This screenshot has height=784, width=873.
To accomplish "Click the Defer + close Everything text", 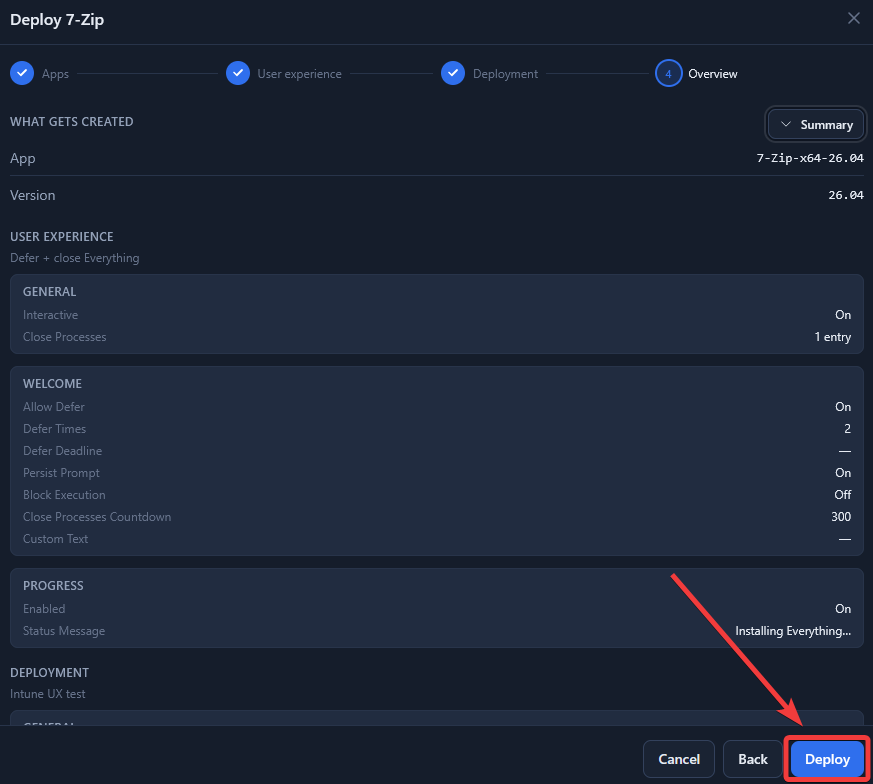I will click(75, 258).
